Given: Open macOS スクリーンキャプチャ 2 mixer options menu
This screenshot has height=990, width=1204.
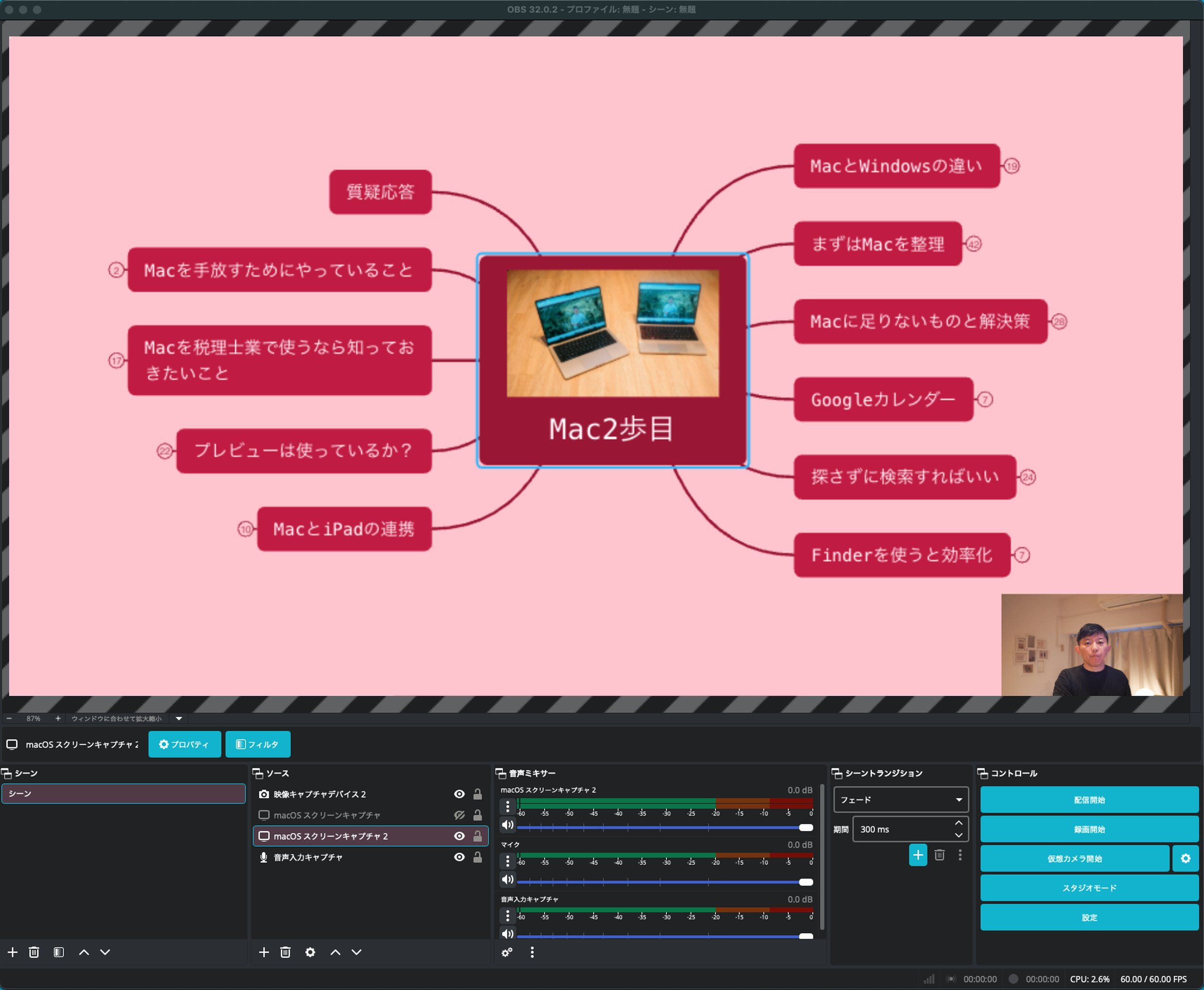Looking at the screenshot, I should point(507,806).
